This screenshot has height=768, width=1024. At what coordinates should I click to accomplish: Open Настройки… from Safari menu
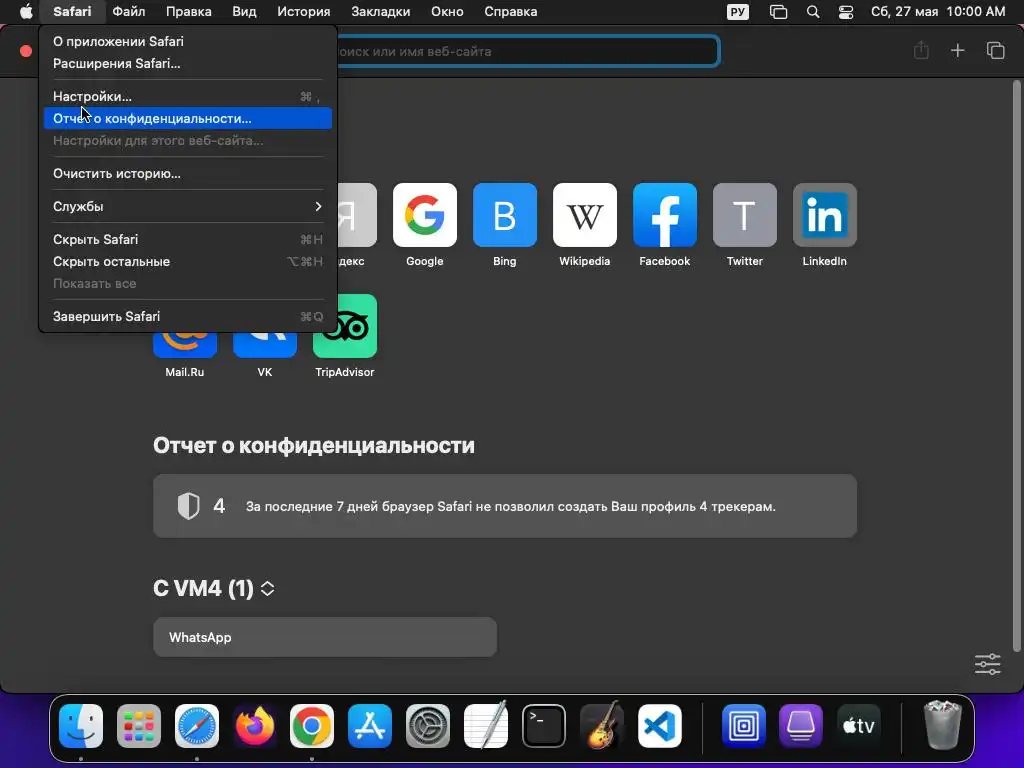187,96
